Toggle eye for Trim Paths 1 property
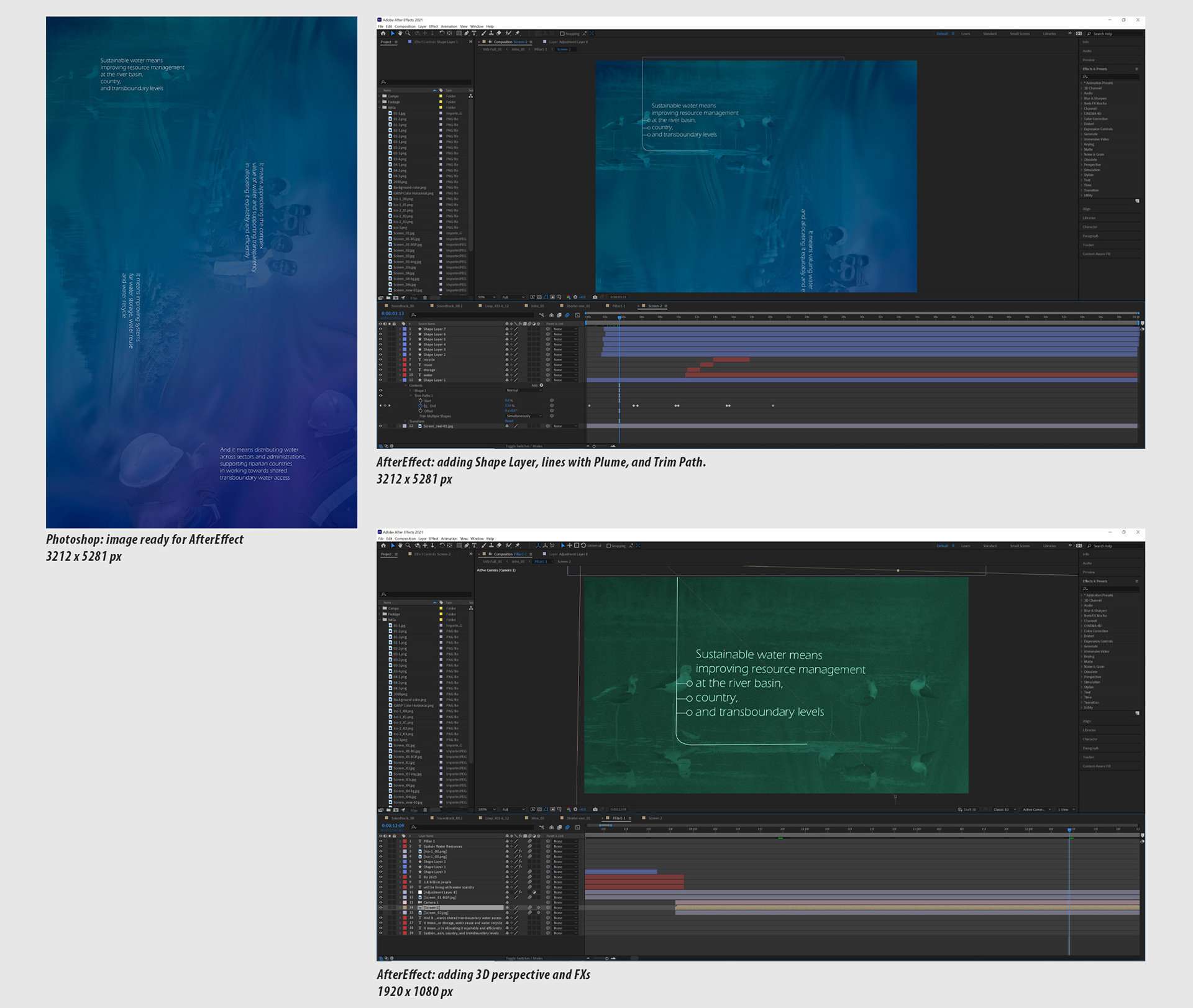1193x1008 pixels. [381, 395]
